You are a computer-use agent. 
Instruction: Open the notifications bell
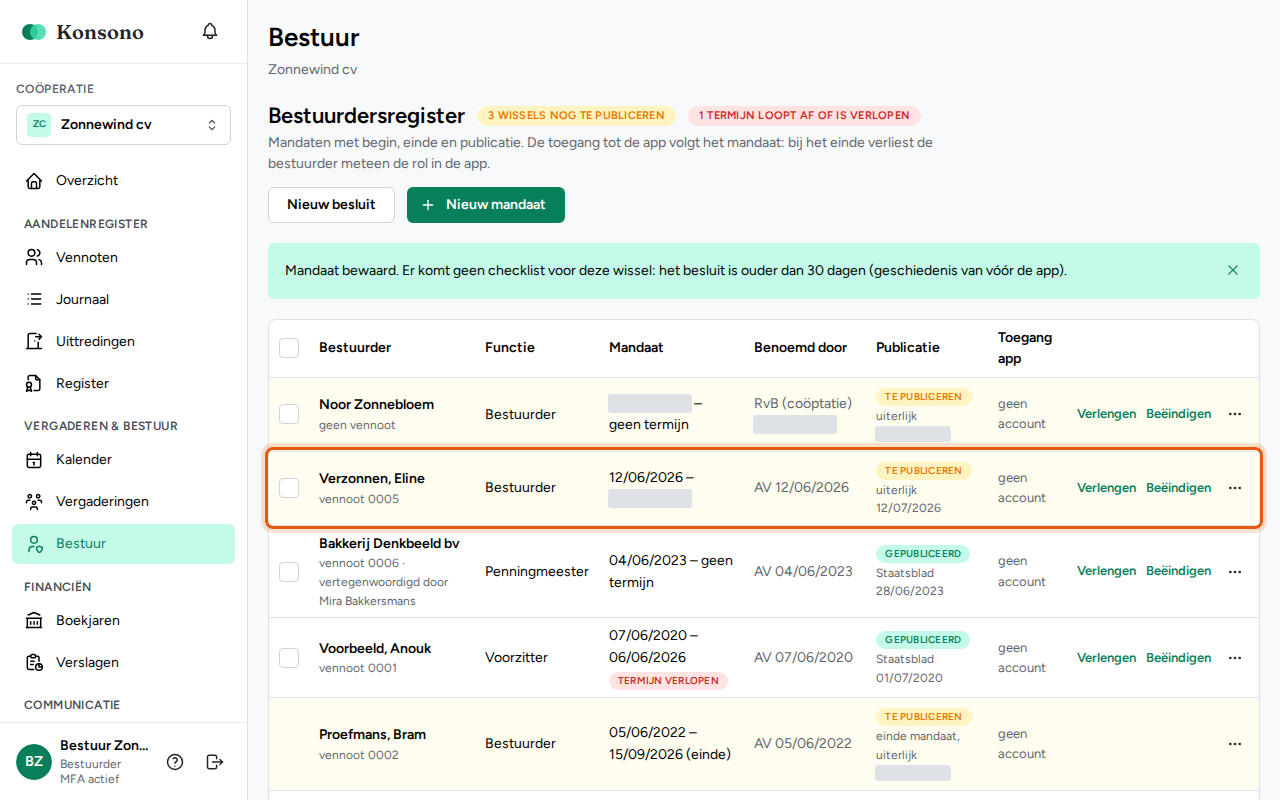pyautogui.click(x=210, y=31)
